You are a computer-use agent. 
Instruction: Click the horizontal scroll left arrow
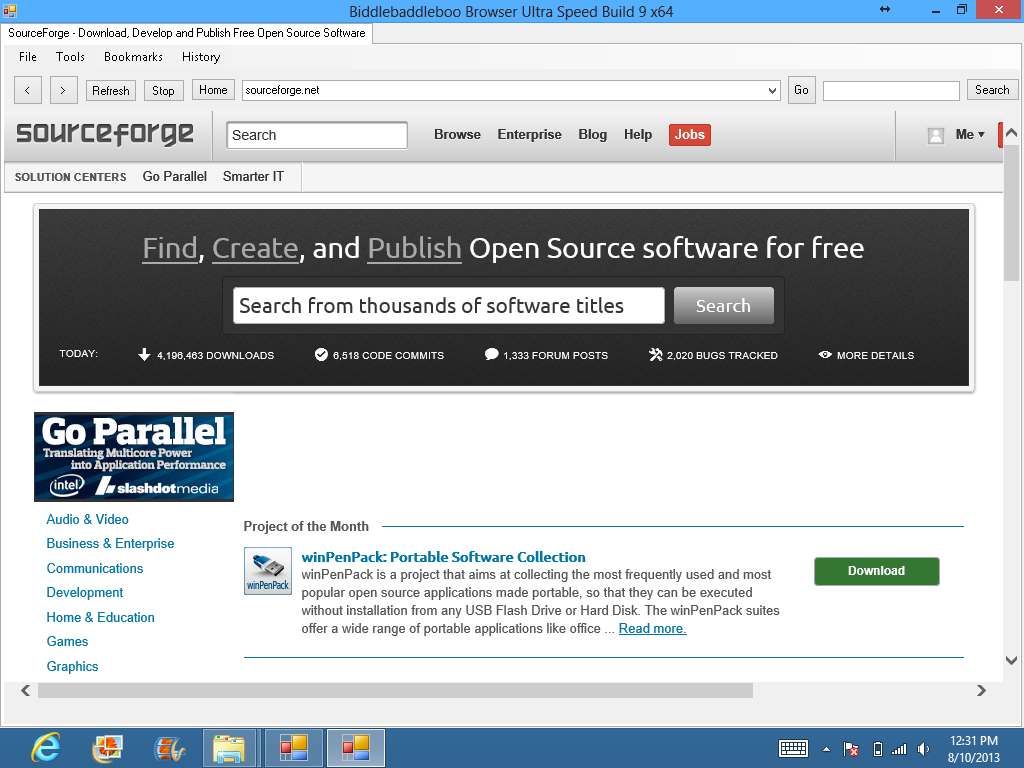[25, 690]
